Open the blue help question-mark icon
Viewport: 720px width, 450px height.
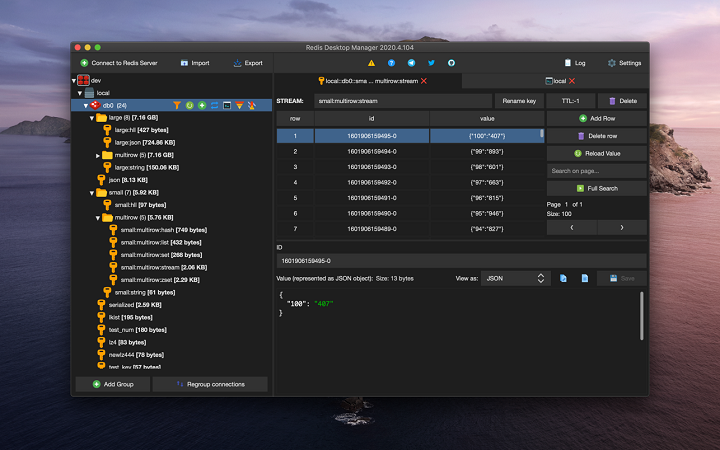pos(391,63)
